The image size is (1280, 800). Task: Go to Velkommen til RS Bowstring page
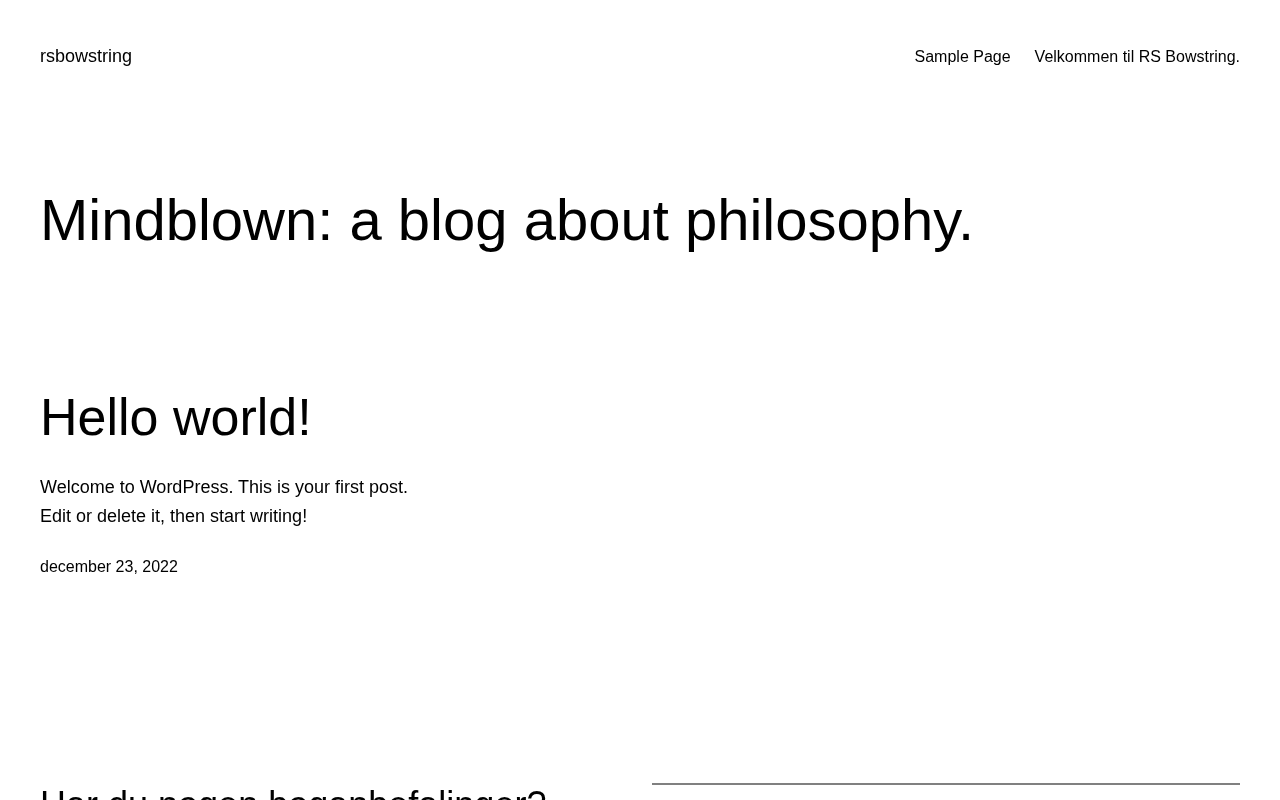[1136, 56]
